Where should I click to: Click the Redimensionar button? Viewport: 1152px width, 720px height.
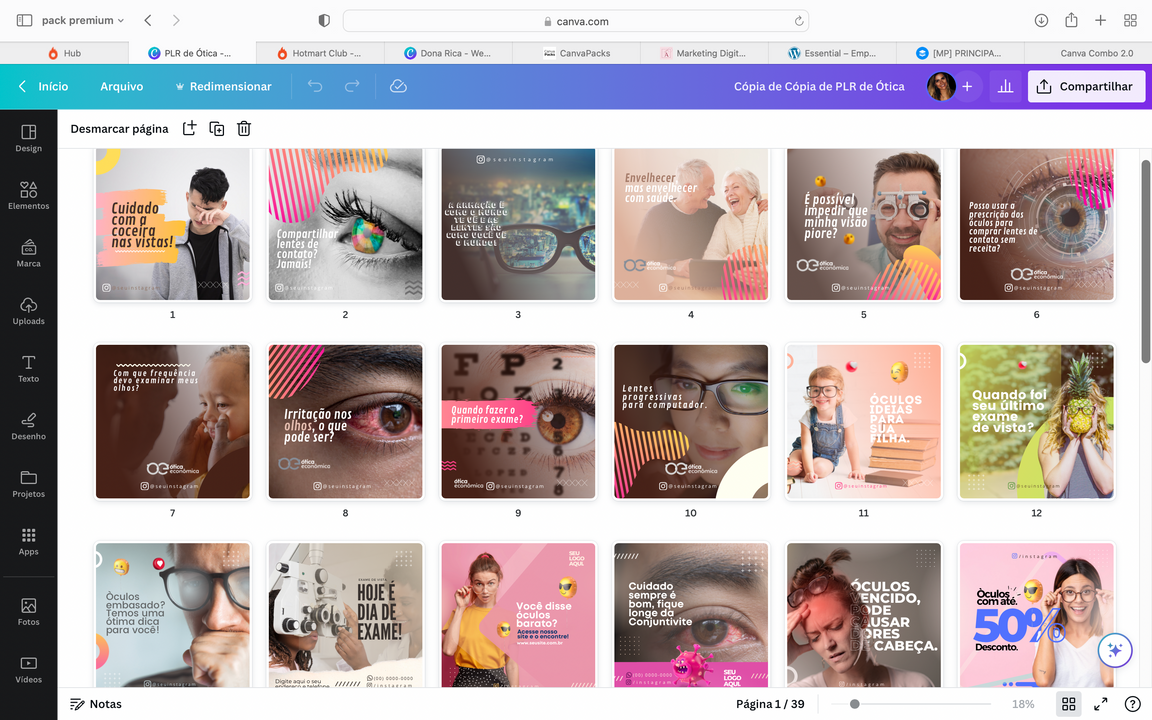pyautogui.click(x=223, y=87)
